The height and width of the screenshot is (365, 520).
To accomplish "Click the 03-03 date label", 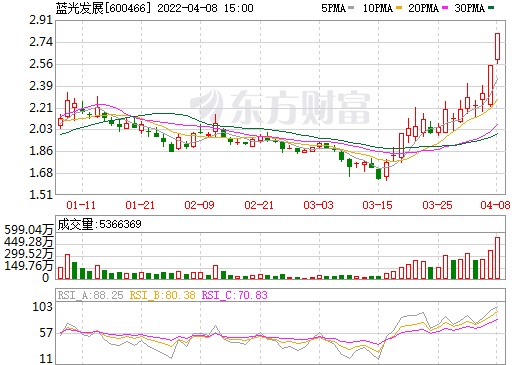I will (318, 205).
